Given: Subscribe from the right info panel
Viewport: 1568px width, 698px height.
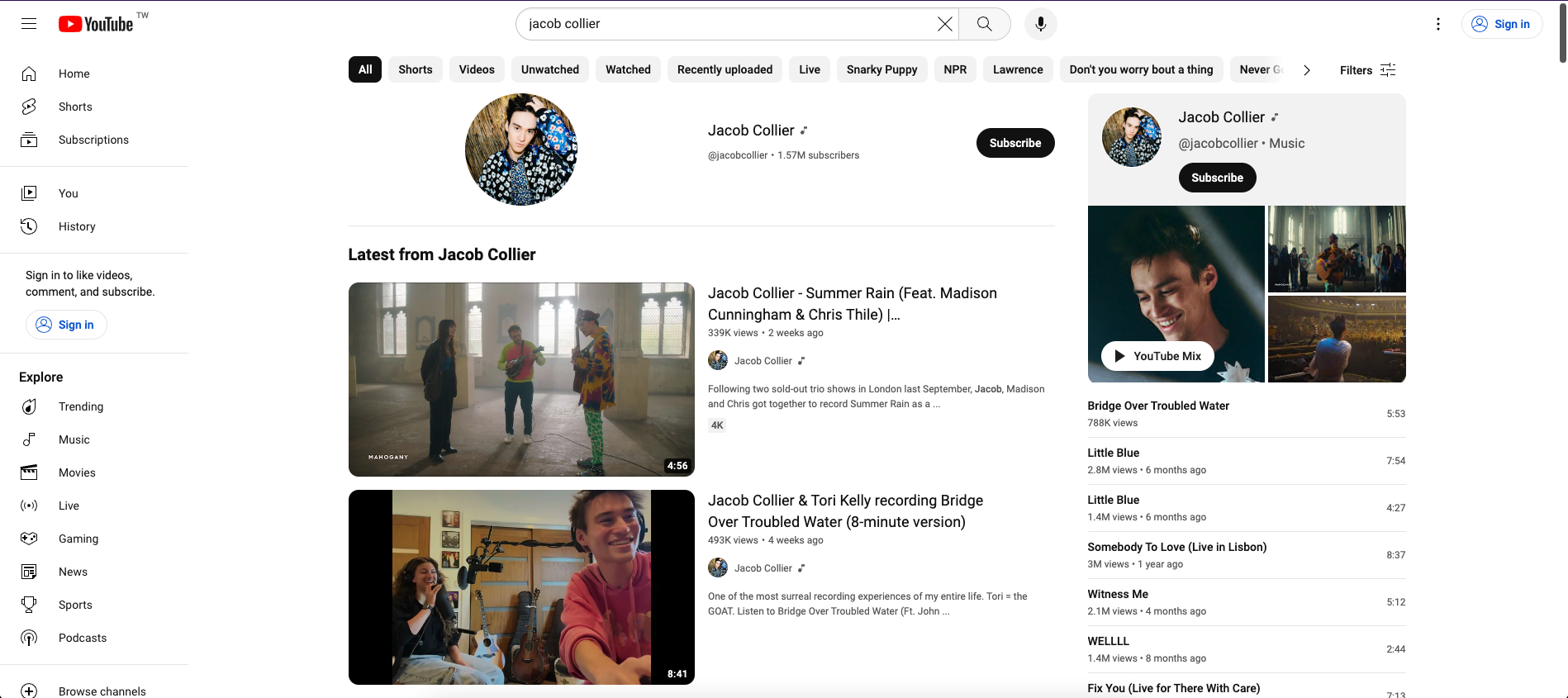Looking at the screenshot, I should pos(1217,178).
